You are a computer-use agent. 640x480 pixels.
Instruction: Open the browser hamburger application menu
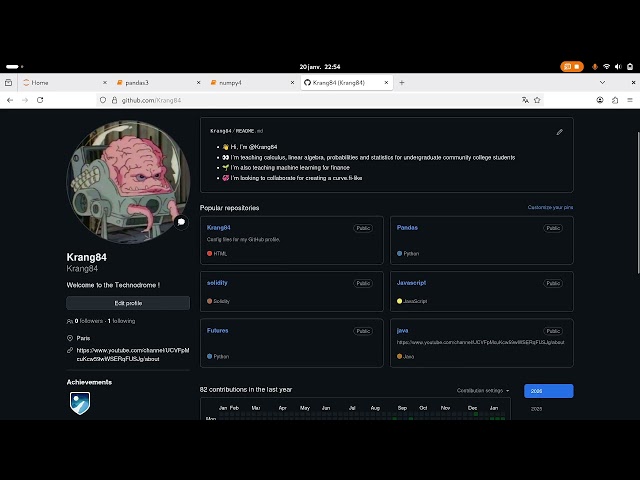[x=630, y=100]
